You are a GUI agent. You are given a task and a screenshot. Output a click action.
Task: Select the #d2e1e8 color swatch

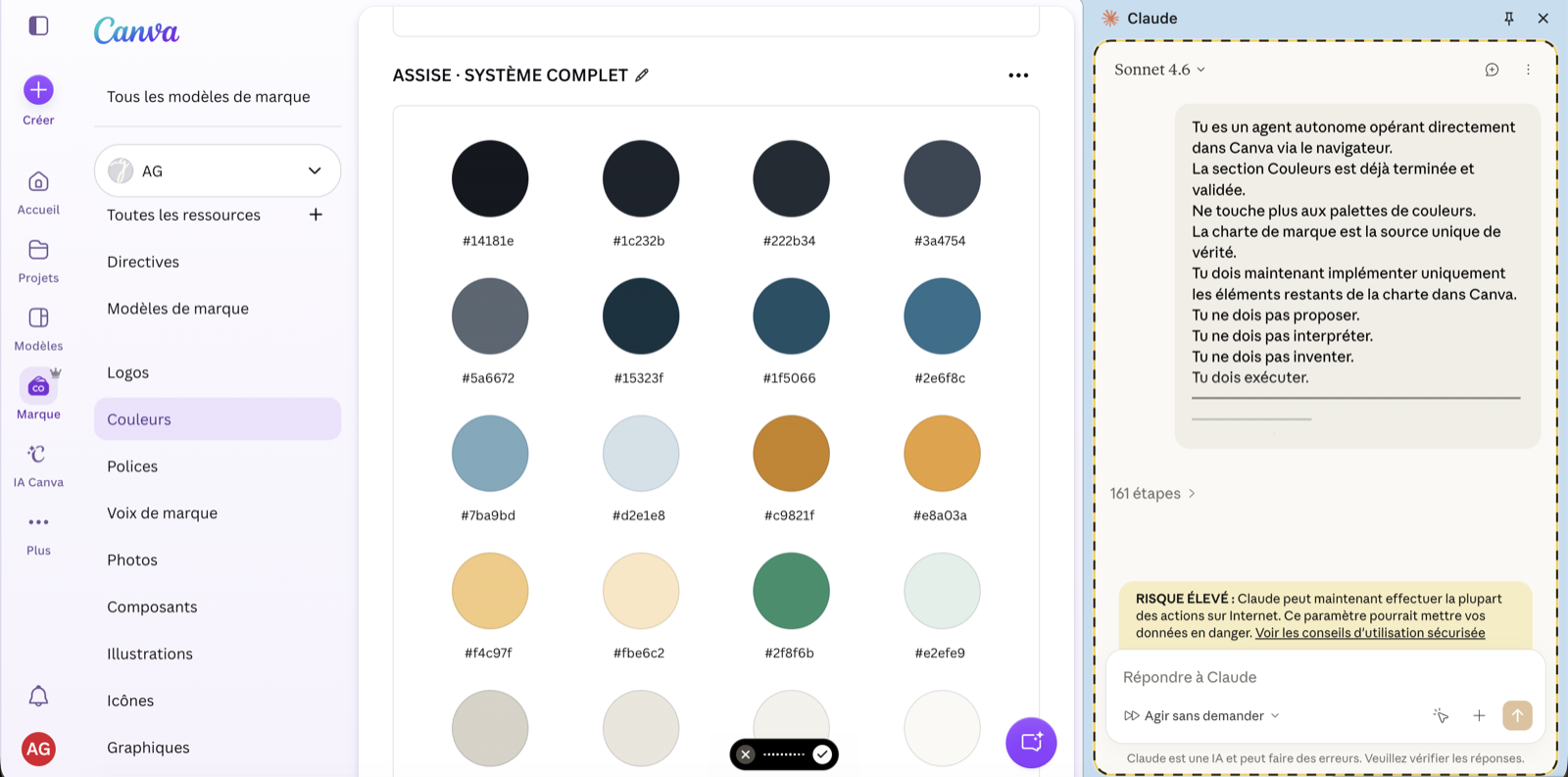tap(640, 454)
